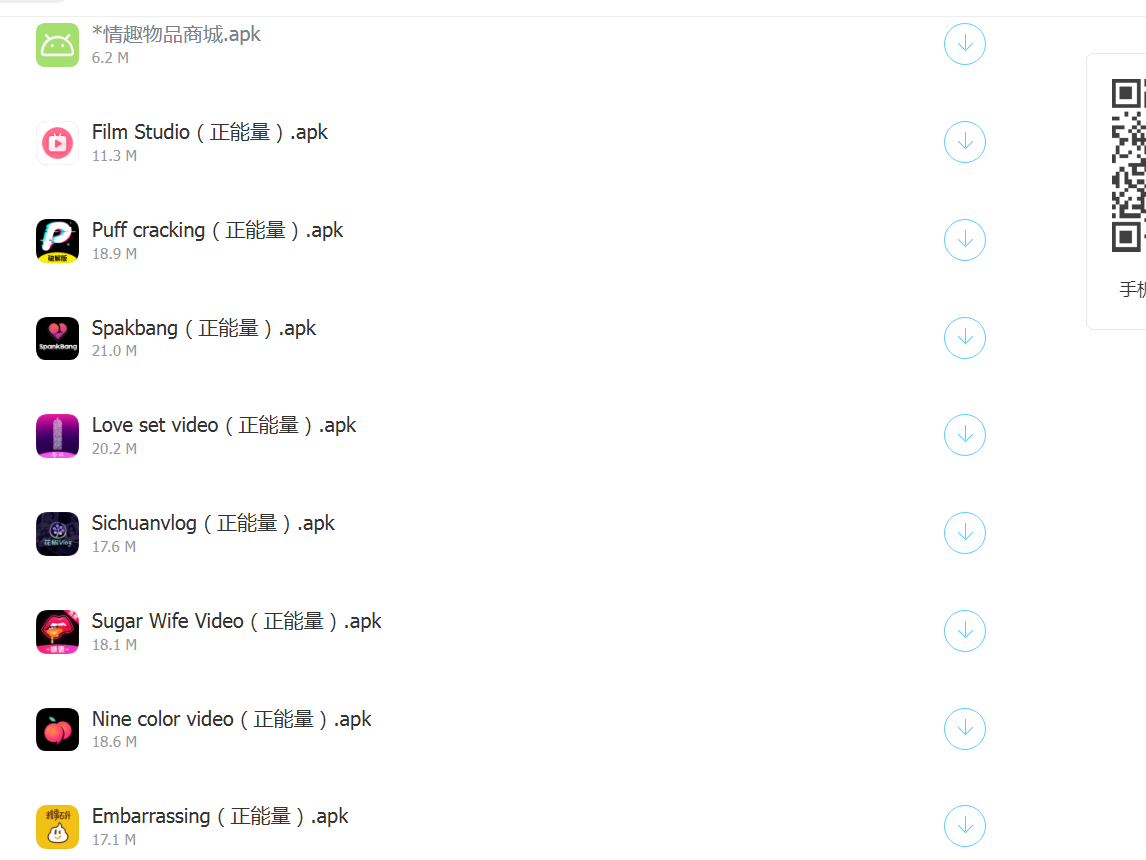The height and width of the screenshot is (860, 1146).
Task: Open the Spakbang apk file name
Action: [x=203, y=328]
